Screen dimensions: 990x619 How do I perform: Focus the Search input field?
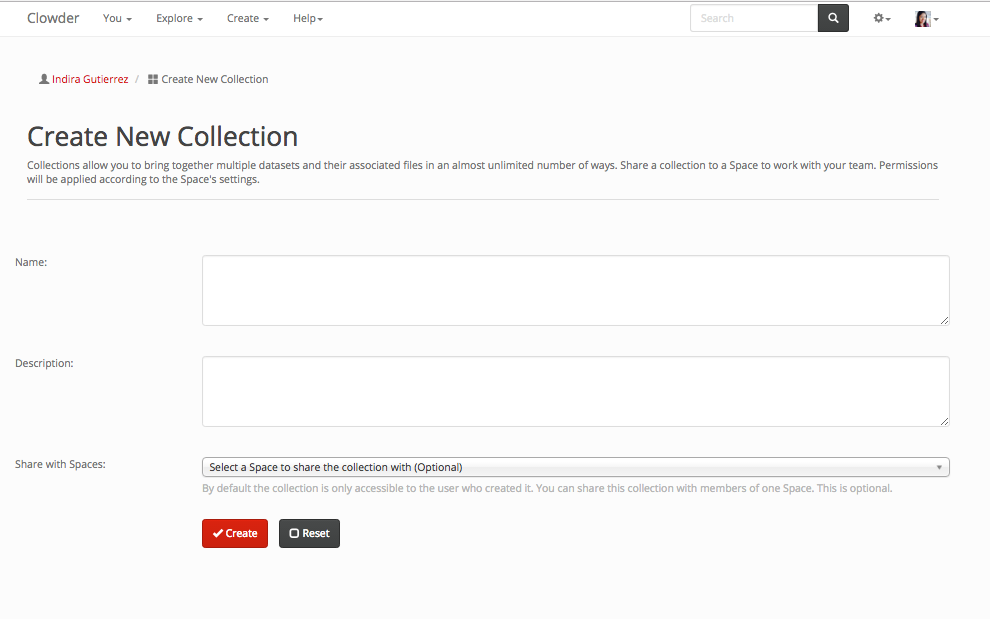(753, 18)
